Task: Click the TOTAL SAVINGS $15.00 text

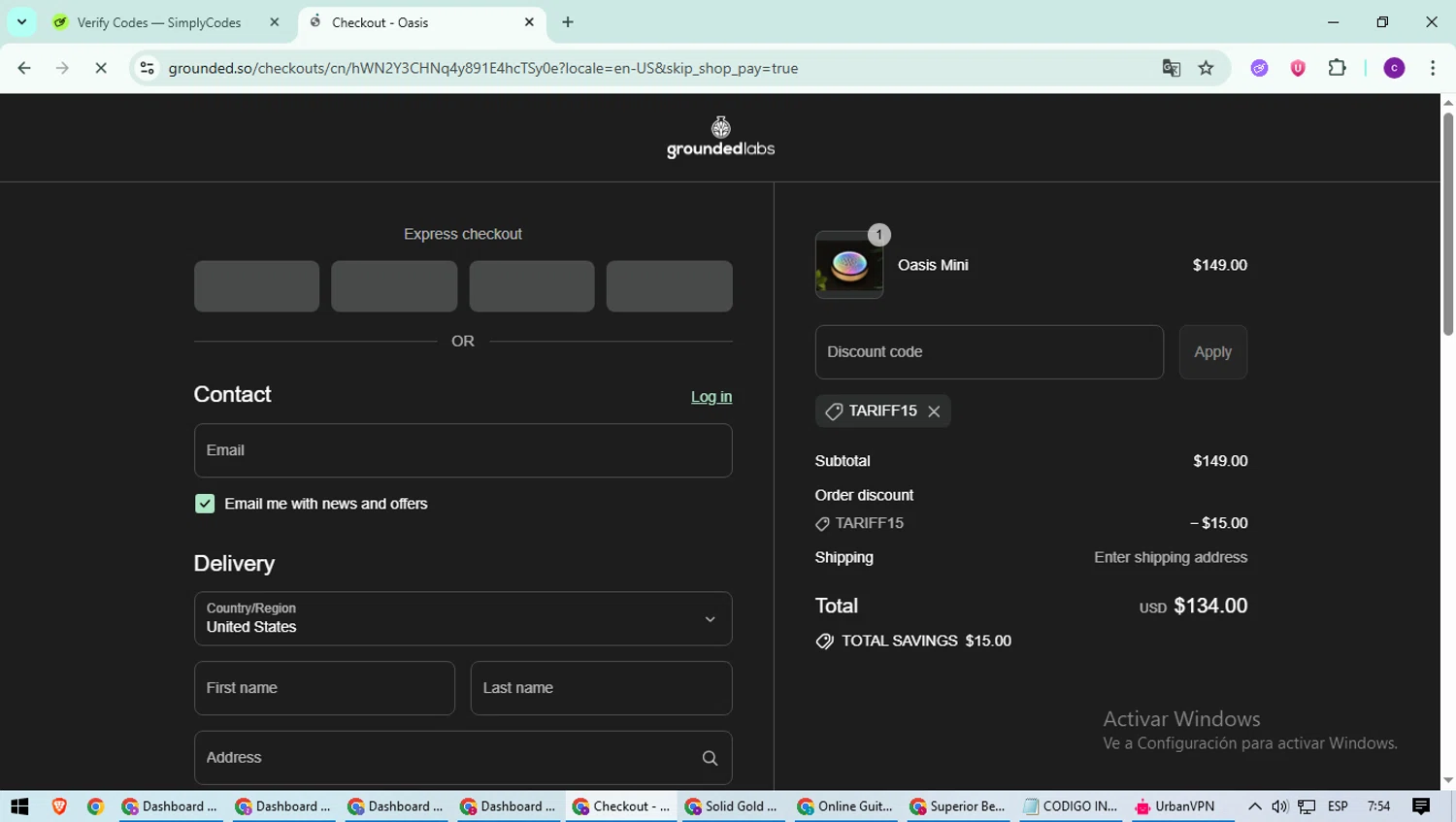Action: click(926, 641)
